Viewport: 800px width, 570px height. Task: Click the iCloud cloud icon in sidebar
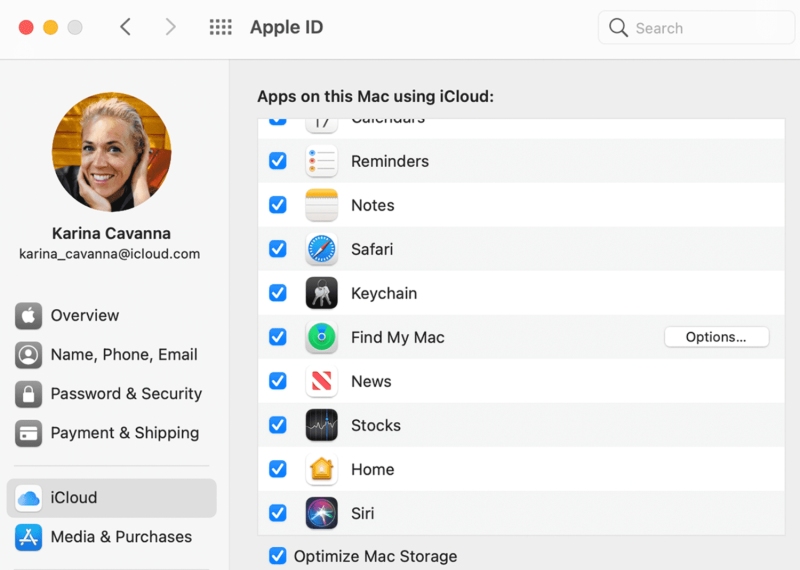tap(29, 498)
